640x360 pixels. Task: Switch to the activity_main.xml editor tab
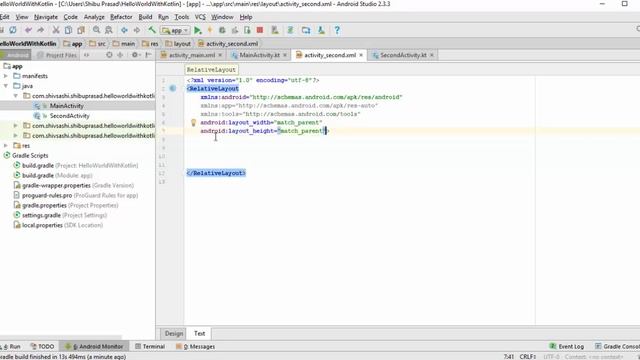[191, 55]
